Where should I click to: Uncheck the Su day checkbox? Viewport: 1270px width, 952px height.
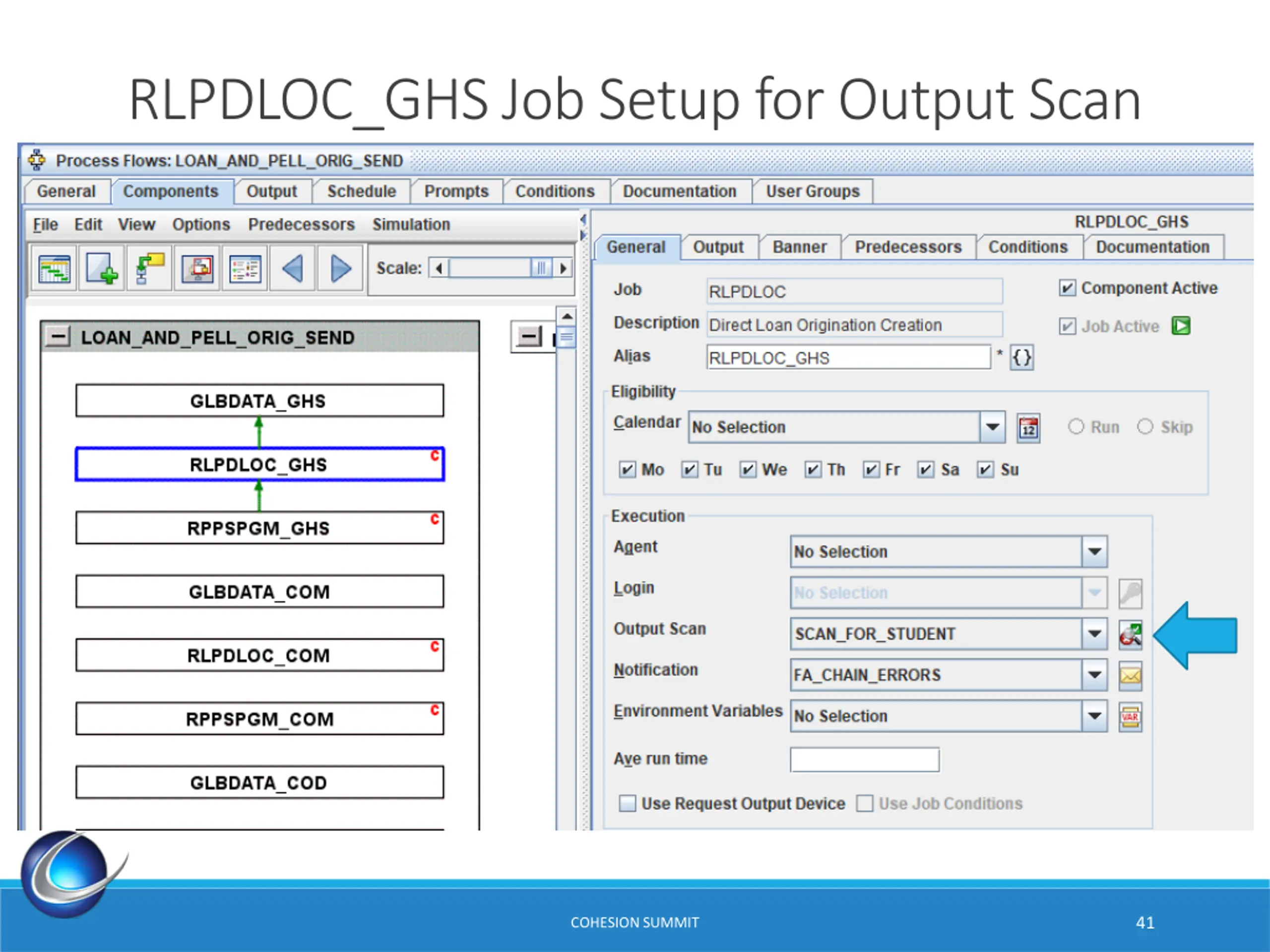(x=985, y=470)
